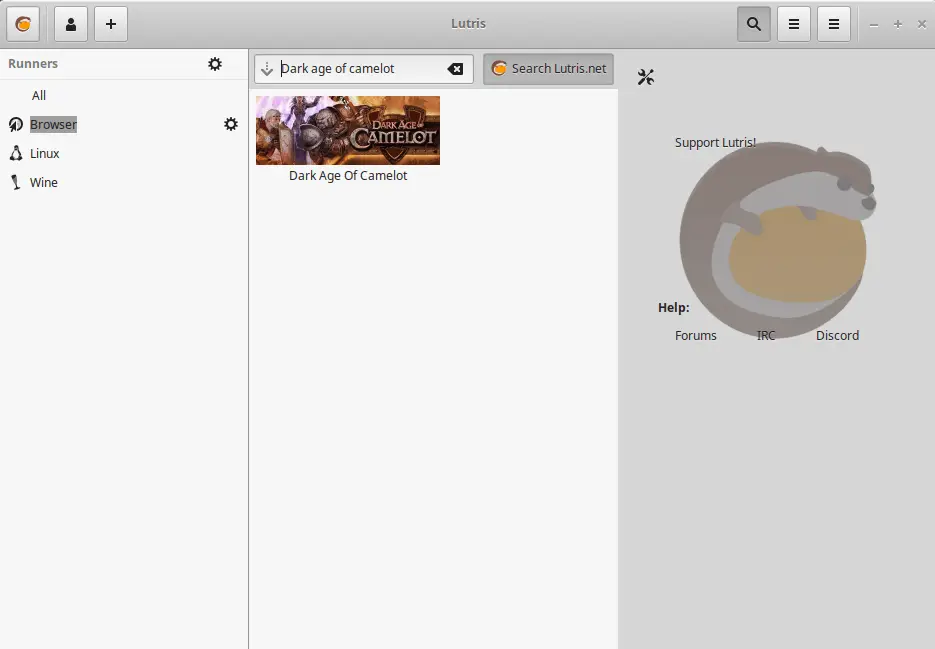935x649 pixels.
Task: Select the Linux runner
Action: tap(45, 153)
